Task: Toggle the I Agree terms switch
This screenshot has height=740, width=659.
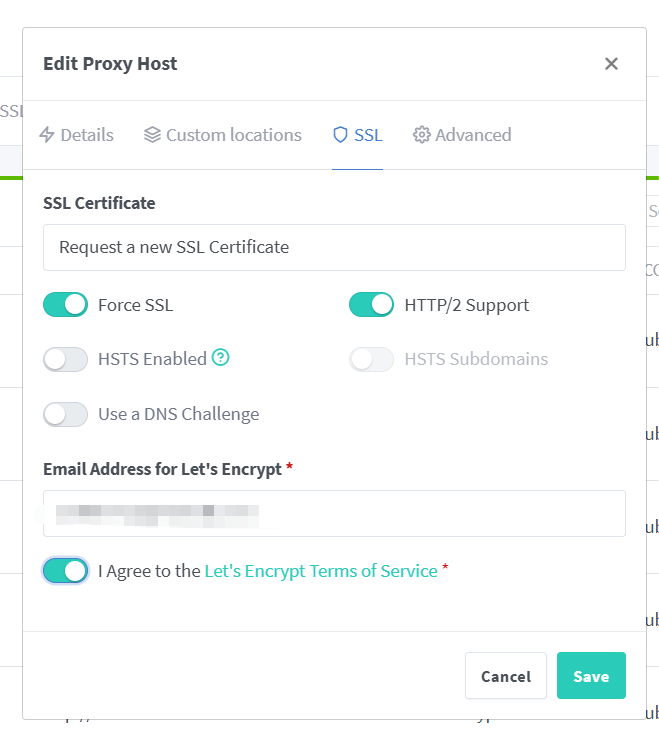Action: point(66,571)
